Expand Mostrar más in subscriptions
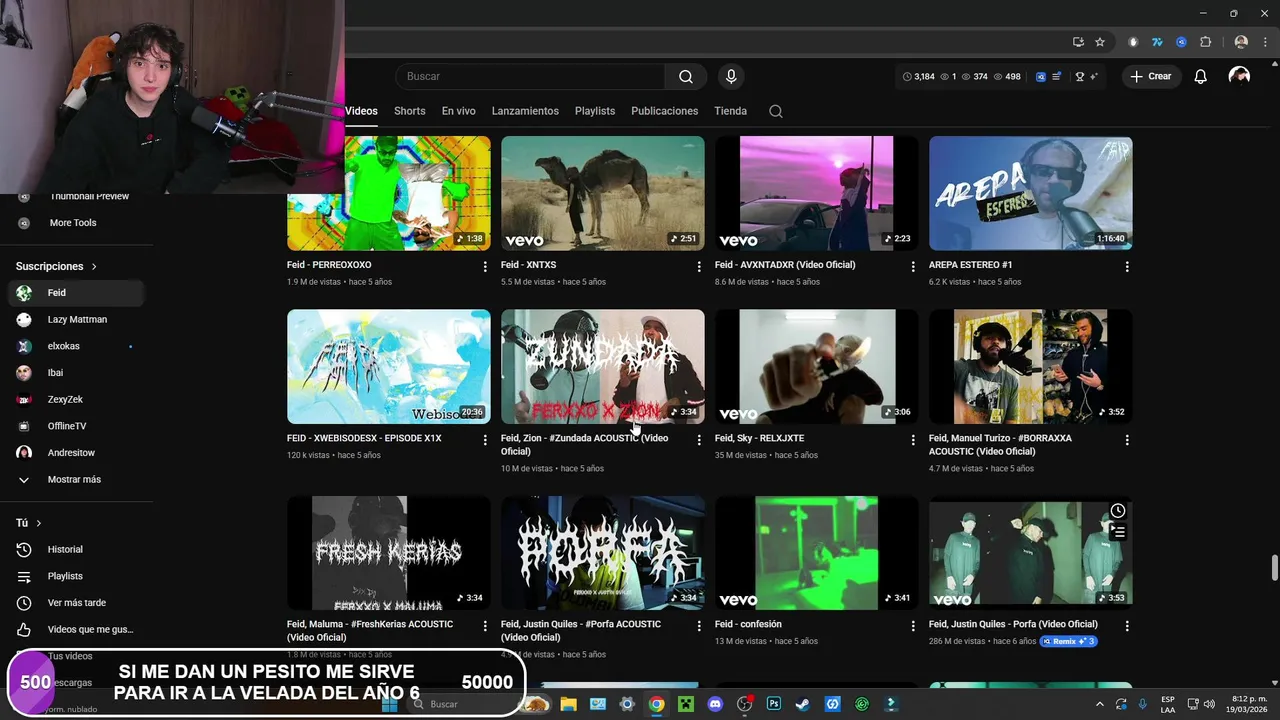The width and height of the screenshot is (1280, 720). 73,480
